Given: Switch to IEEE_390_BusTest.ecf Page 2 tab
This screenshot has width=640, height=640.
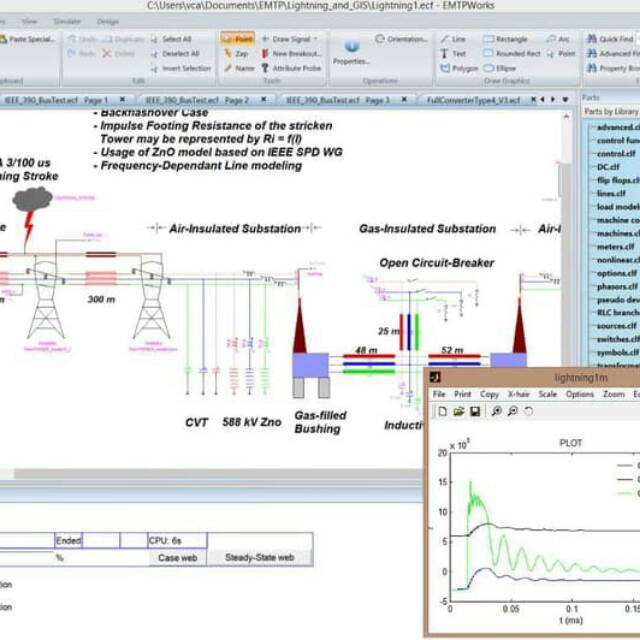Looking at the screenshot, I should pos(195,100).
